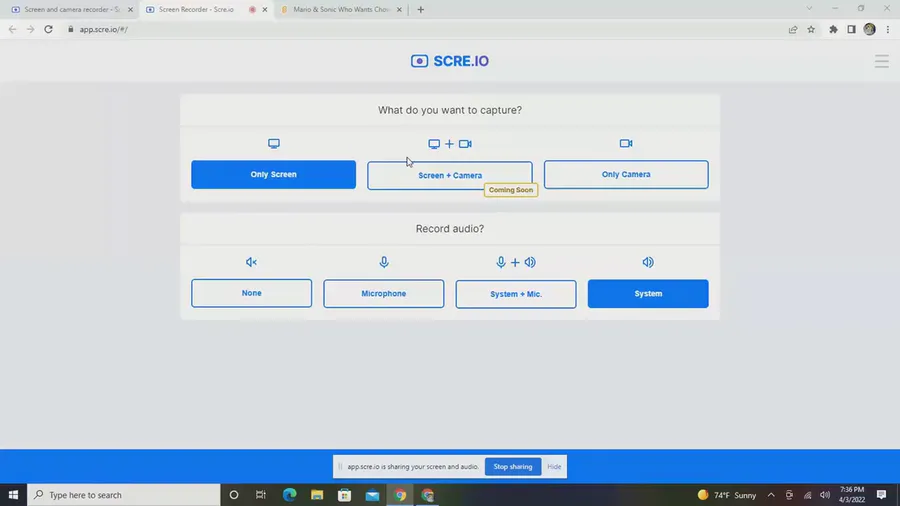This screenshot has width=900, height=506.
Task: Open Microsoft Store from taskbar
Action: (x=344, y=495)
